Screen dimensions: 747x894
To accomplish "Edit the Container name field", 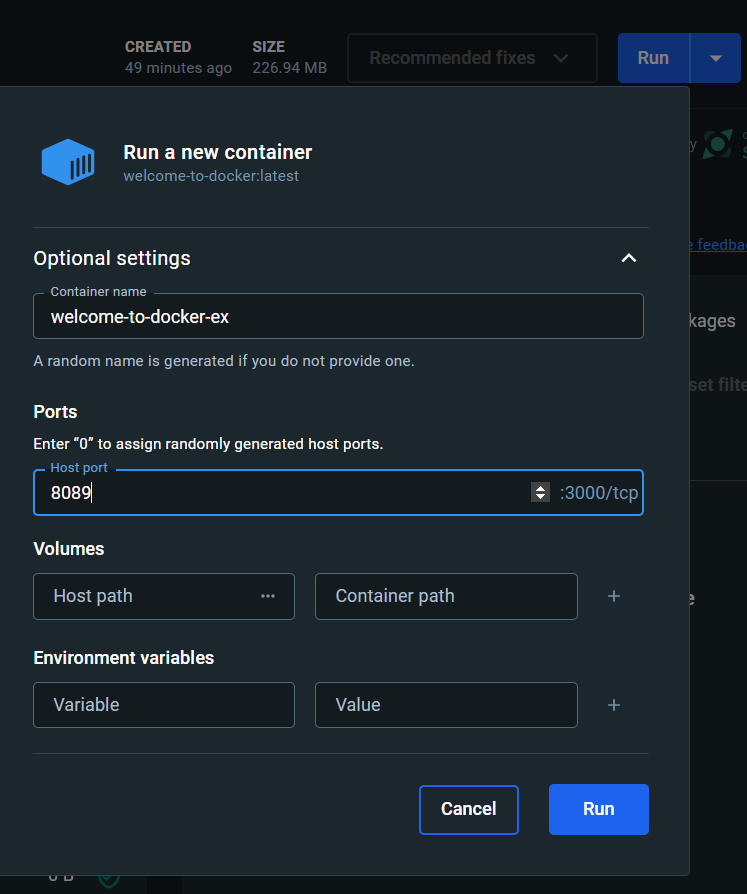I will click(338, 316).
